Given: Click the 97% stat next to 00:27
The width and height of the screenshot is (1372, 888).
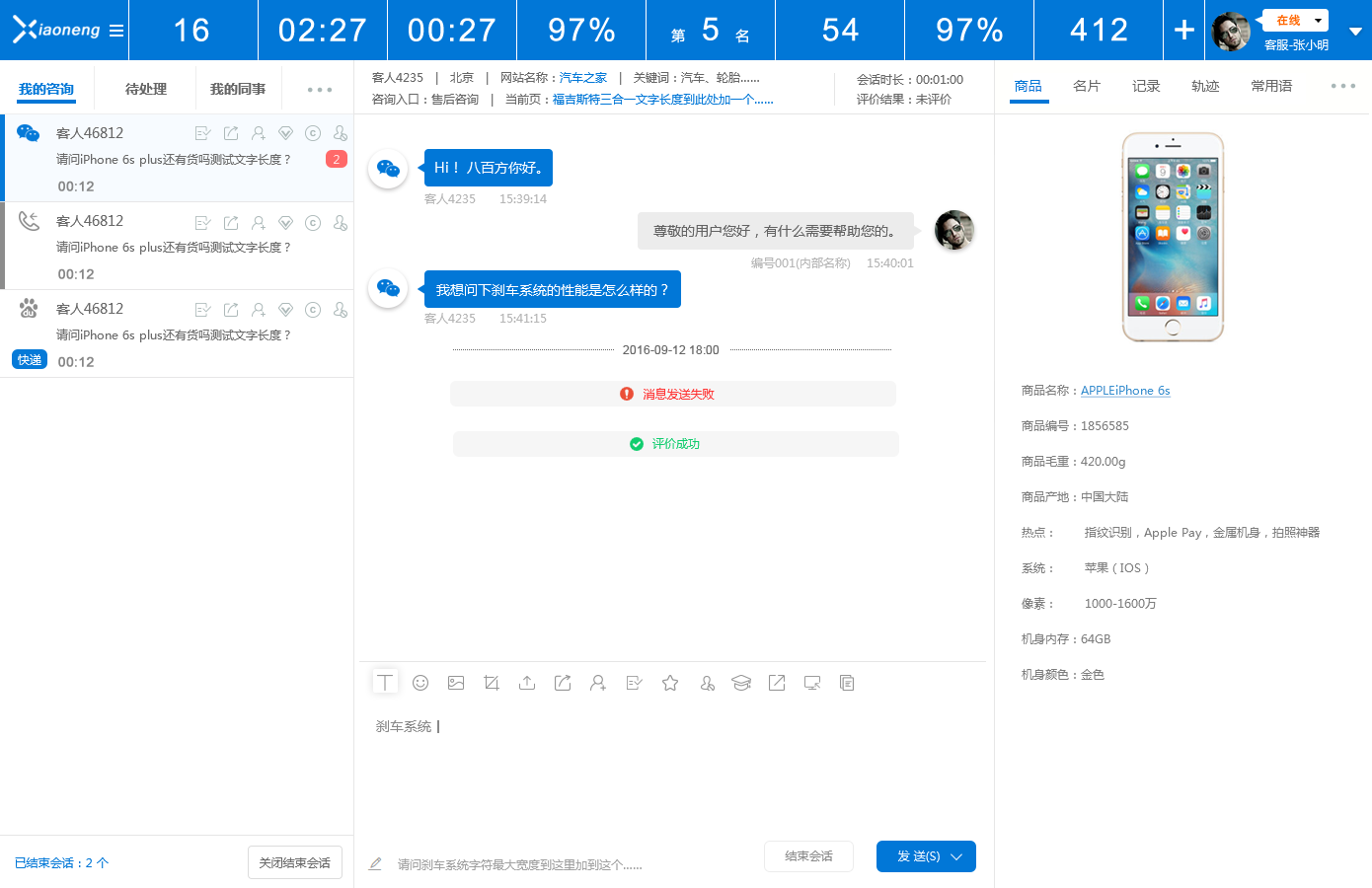Looking at the screenshot, I should pos(581,31).
